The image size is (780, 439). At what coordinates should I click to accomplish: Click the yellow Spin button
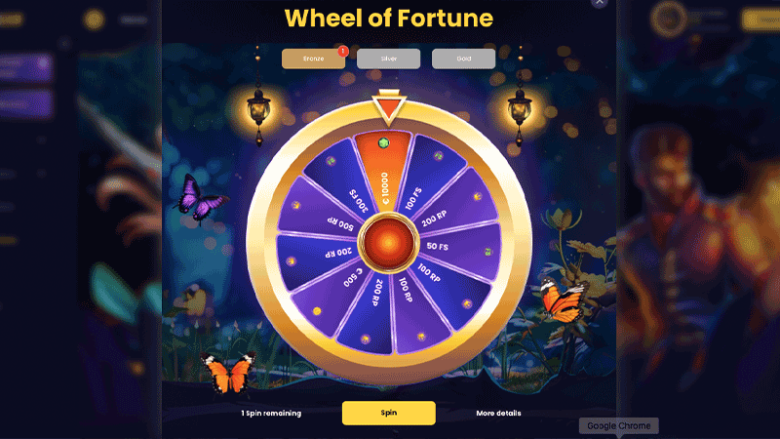(389, 413)
